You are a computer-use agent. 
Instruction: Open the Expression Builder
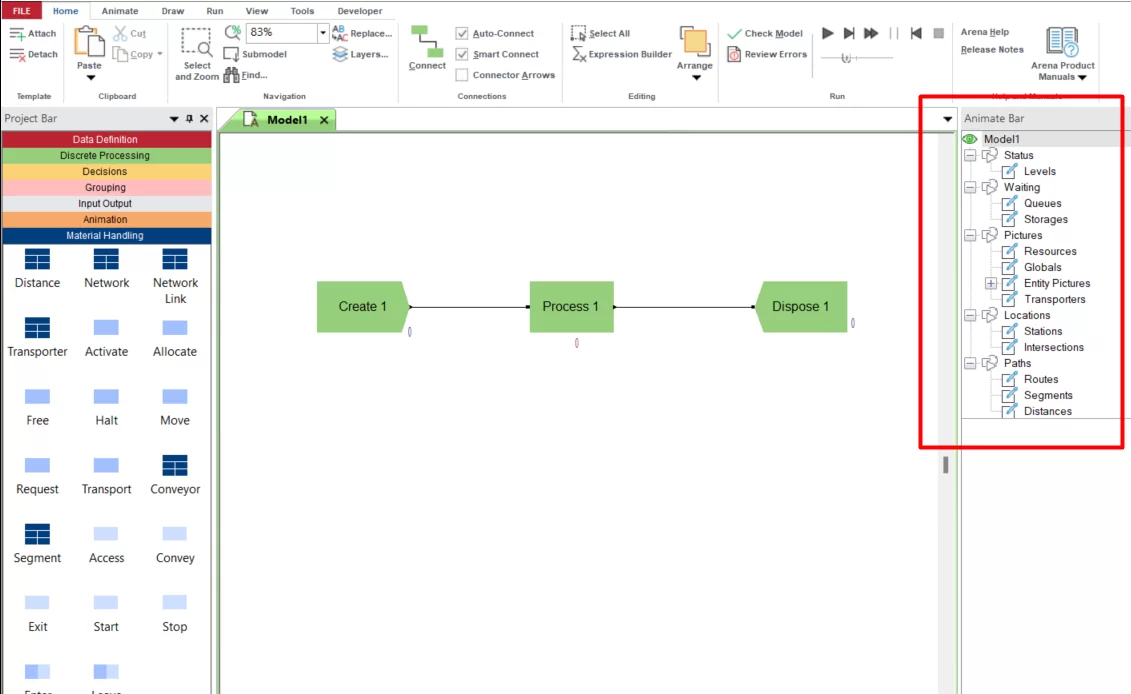coord(622,54)
